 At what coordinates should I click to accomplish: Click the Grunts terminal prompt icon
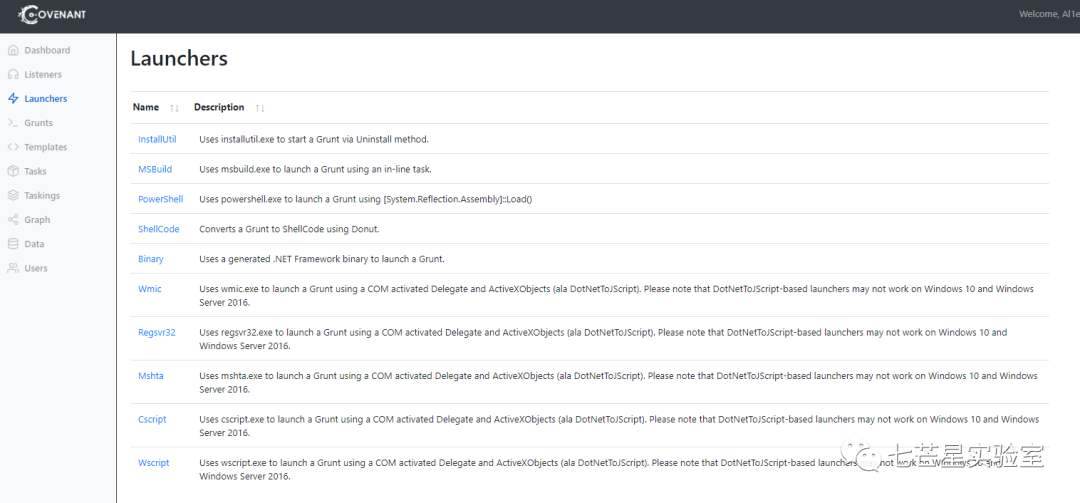[x=13, y=123]
